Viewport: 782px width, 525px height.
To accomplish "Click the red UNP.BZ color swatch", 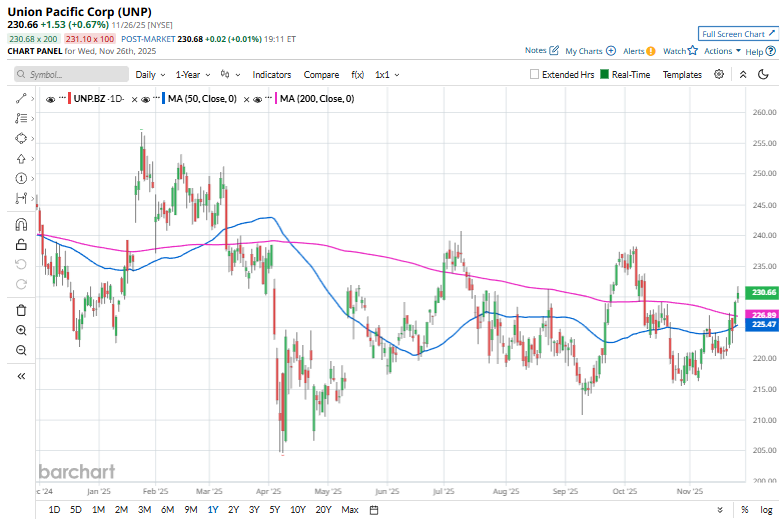I will tap(68, 99).
